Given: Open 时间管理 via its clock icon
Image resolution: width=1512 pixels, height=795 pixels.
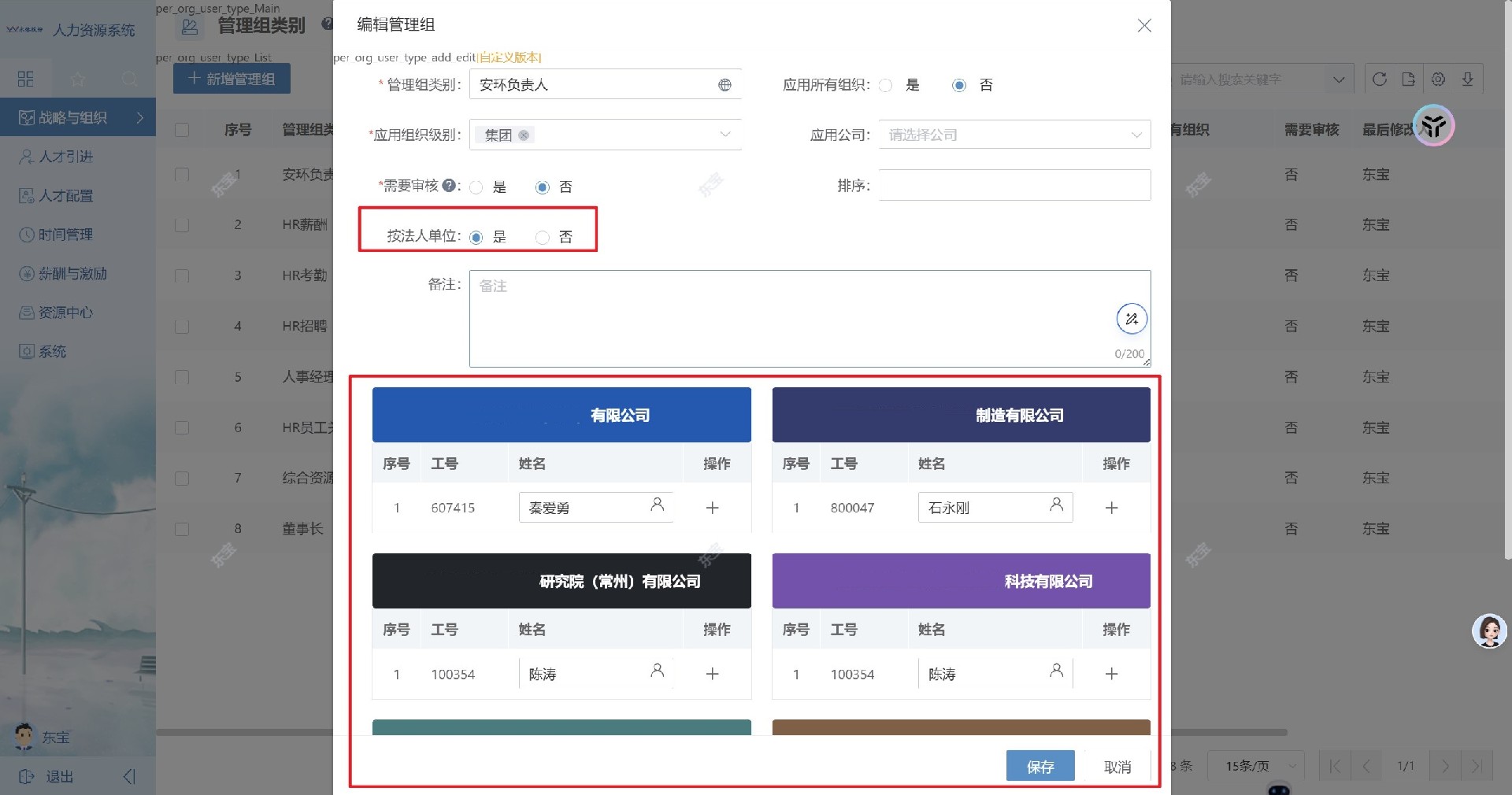Looking at the screenshot, I should 26,234.
